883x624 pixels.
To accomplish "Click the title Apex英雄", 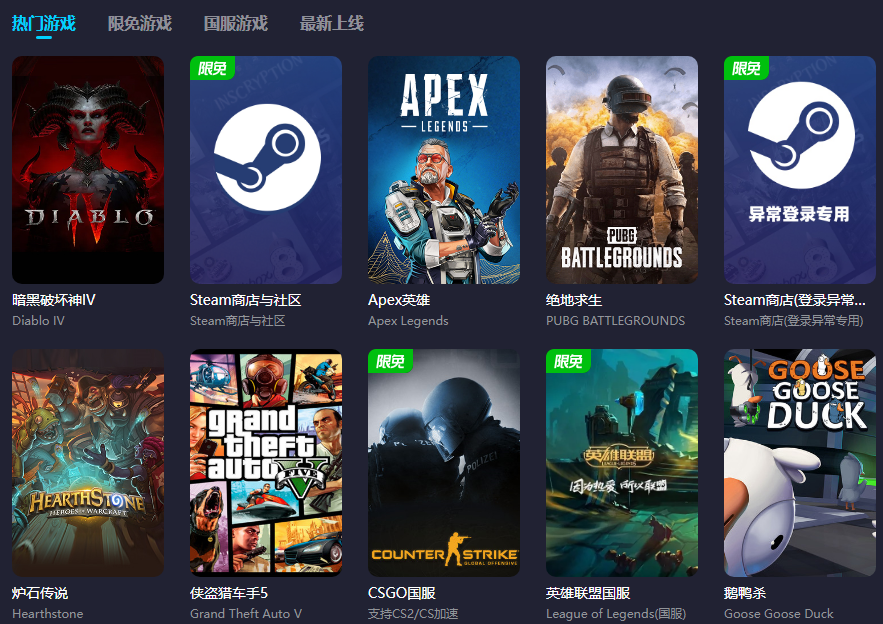I will (x=399, y=300).
